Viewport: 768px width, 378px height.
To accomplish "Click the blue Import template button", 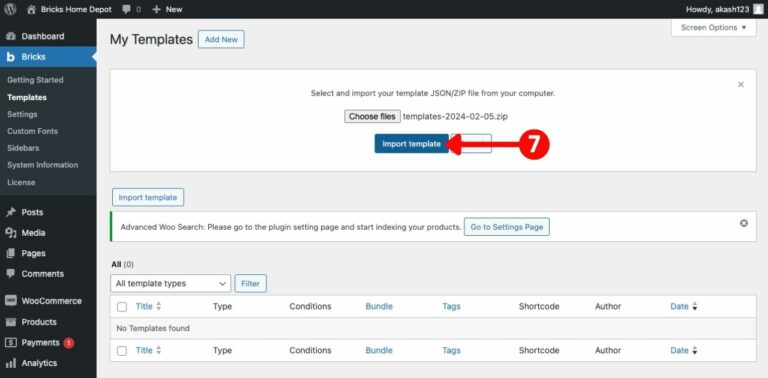I will pyautogui.click(x=411, y=144).
